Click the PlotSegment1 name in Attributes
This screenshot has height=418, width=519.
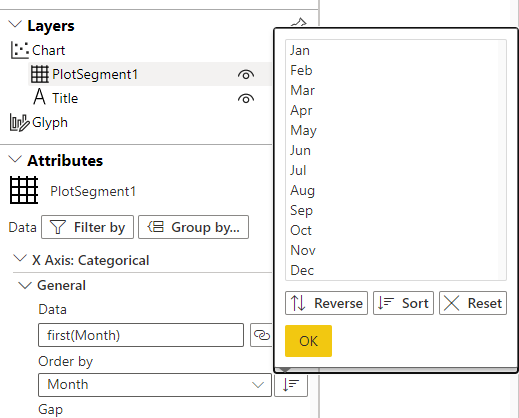pyautogui.click(x=93, y=191)
